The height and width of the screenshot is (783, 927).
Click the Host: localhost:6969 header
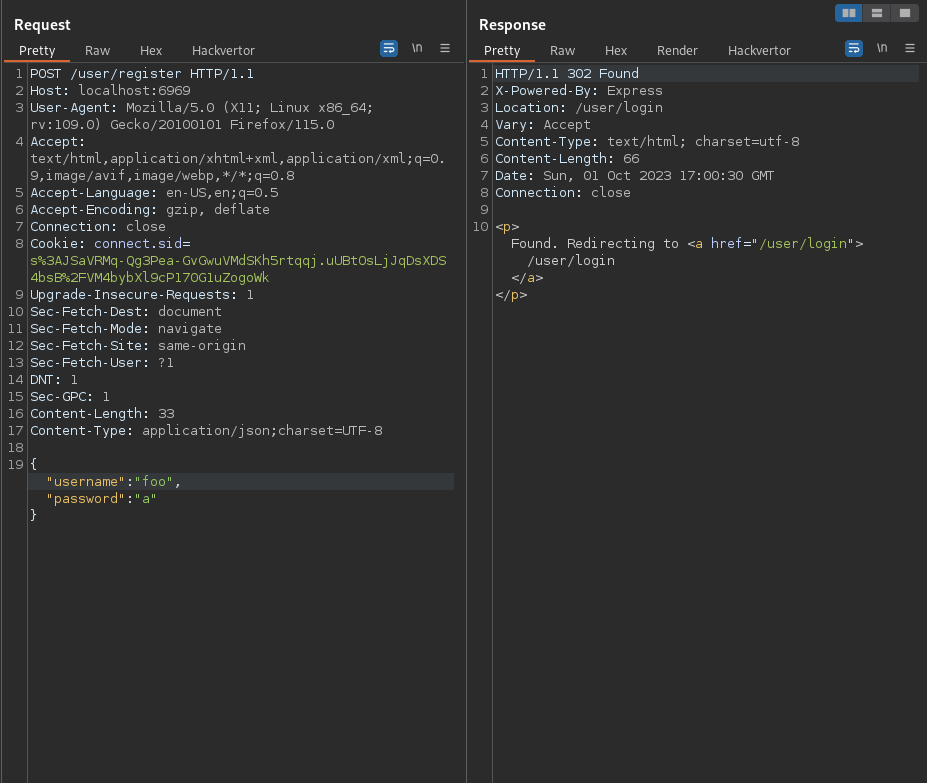pyautogui.click(x=111, y=91)
